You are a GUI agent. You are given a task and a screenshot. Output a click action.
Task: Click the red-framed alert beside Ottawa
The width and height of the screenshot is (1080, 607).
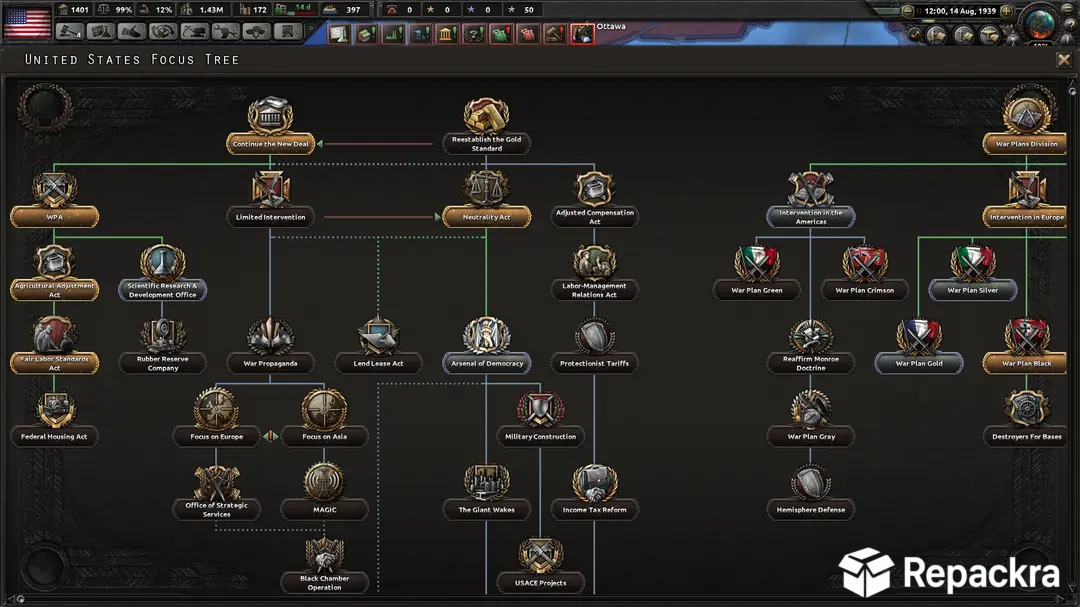coord(582,34)
